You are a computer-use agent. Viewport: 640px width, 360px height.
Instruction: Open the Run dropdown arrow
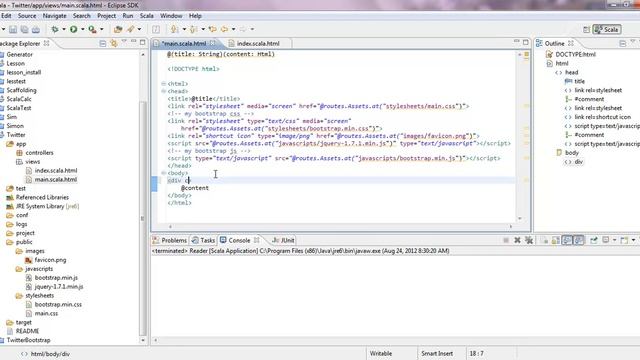coord(82,29)
